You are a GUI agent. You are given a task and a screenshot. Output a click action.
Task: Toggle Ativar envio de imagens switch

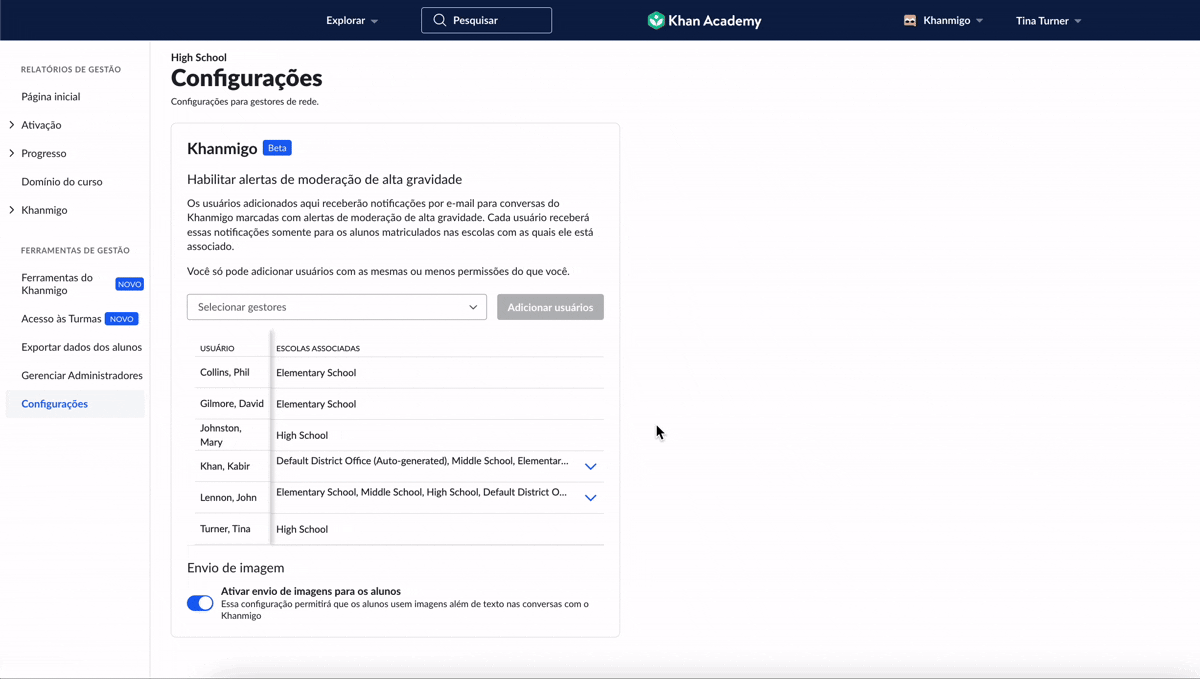(200, 603)
